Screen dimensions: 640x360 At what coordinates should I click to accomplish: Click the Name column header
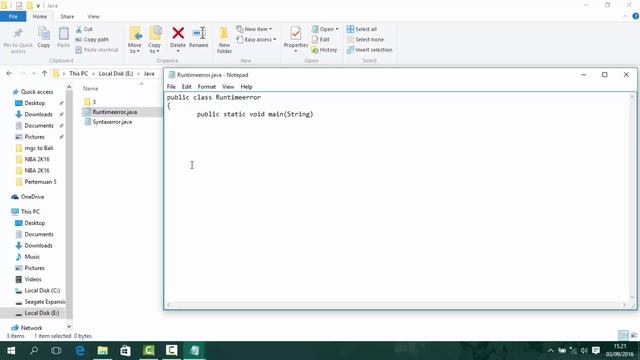91,89
